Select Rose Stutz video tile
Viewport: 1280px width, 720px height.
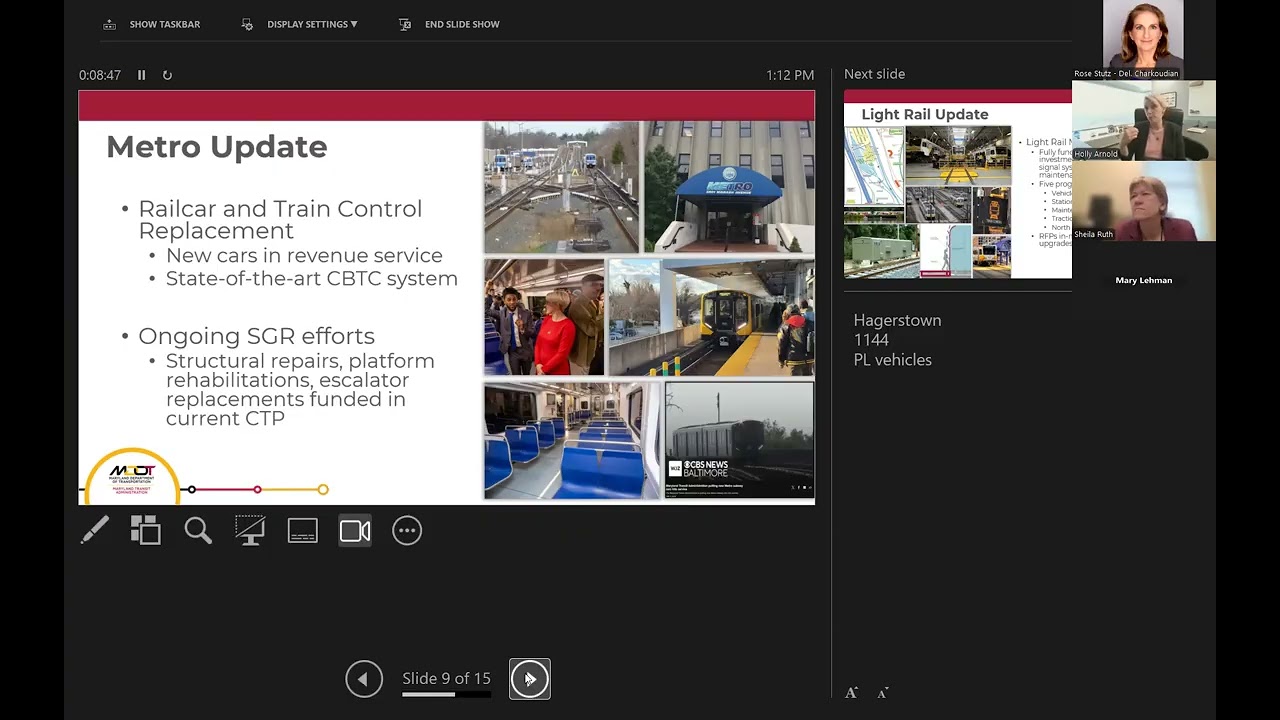pyautogui.click(x=1143, y=40)
